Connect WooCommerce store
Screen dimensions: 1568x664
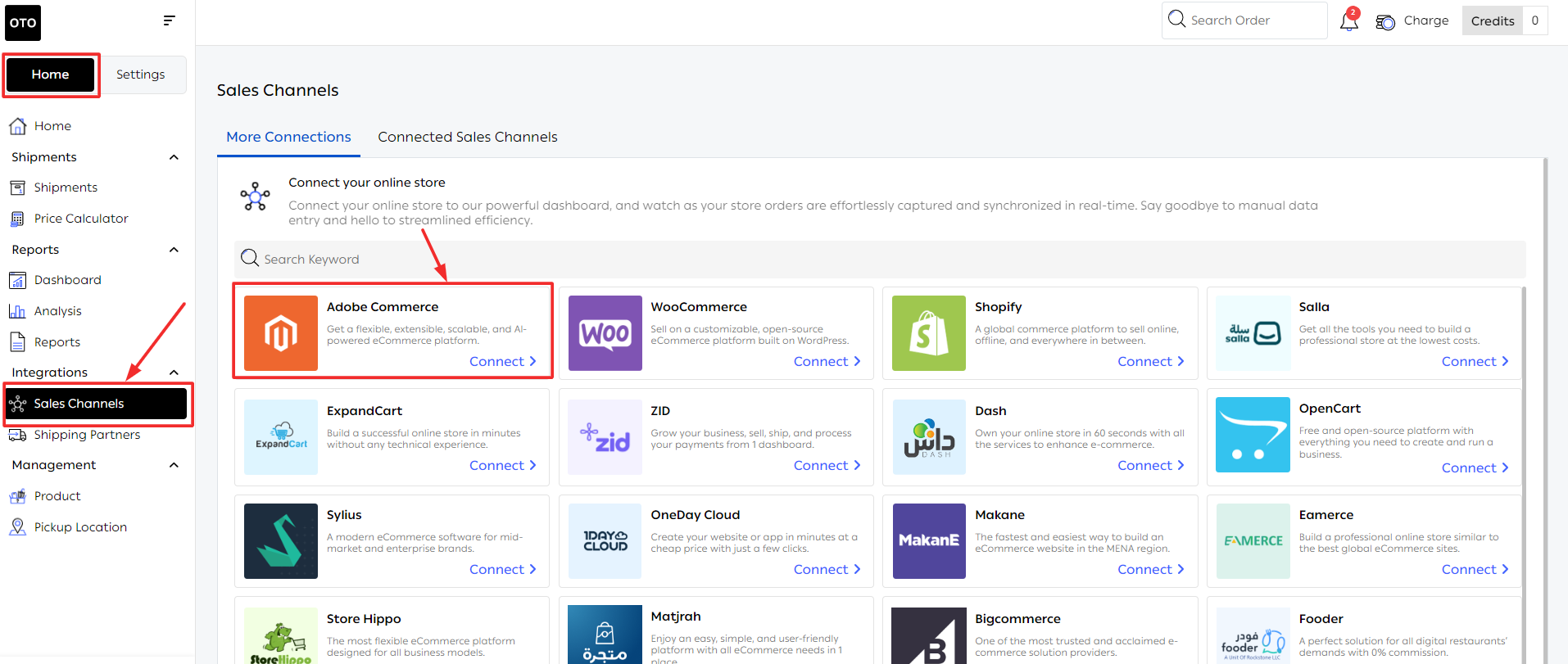(827, 361)
